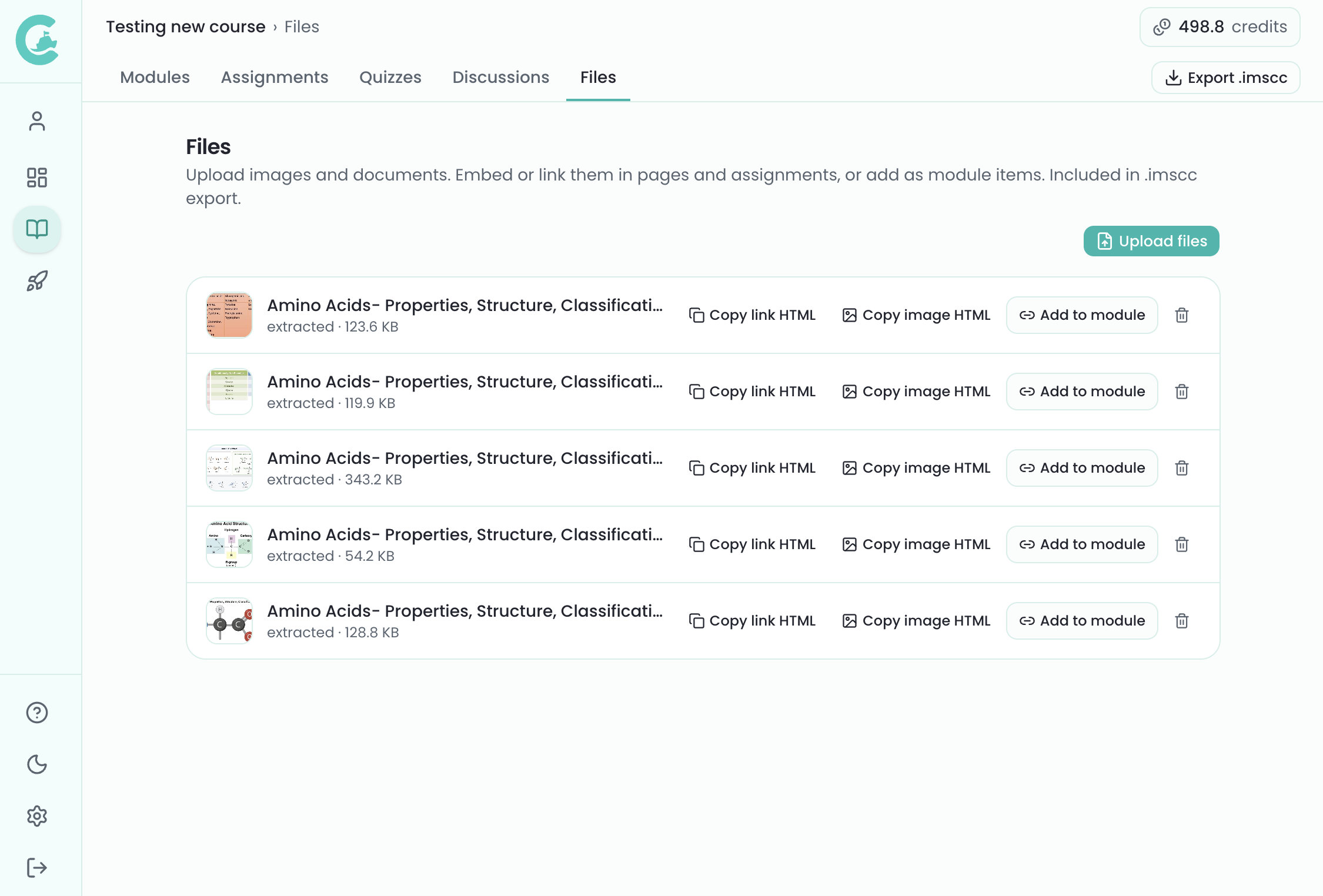Delete the 54.2 KB file with trash icon

click(x=1182, y=544)
